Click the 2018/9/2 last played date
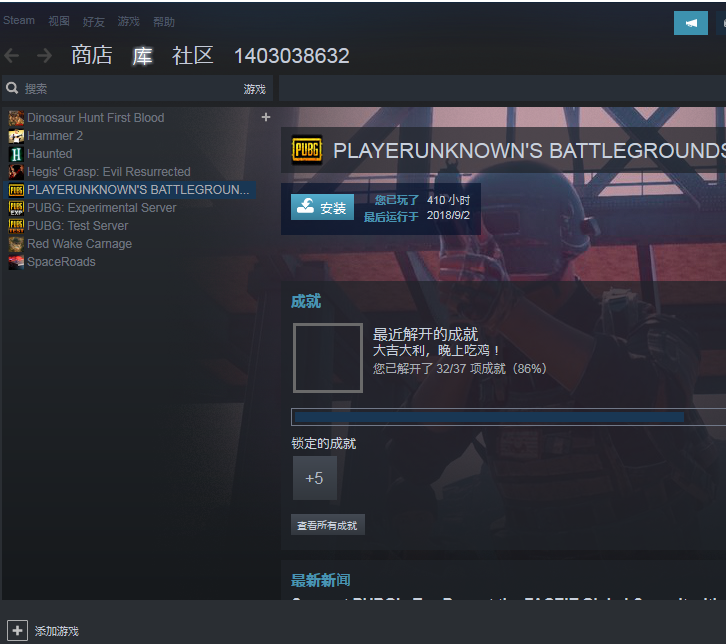Image resolution: width=726 pixels, height=644 pixels. [x=448, y=216]
